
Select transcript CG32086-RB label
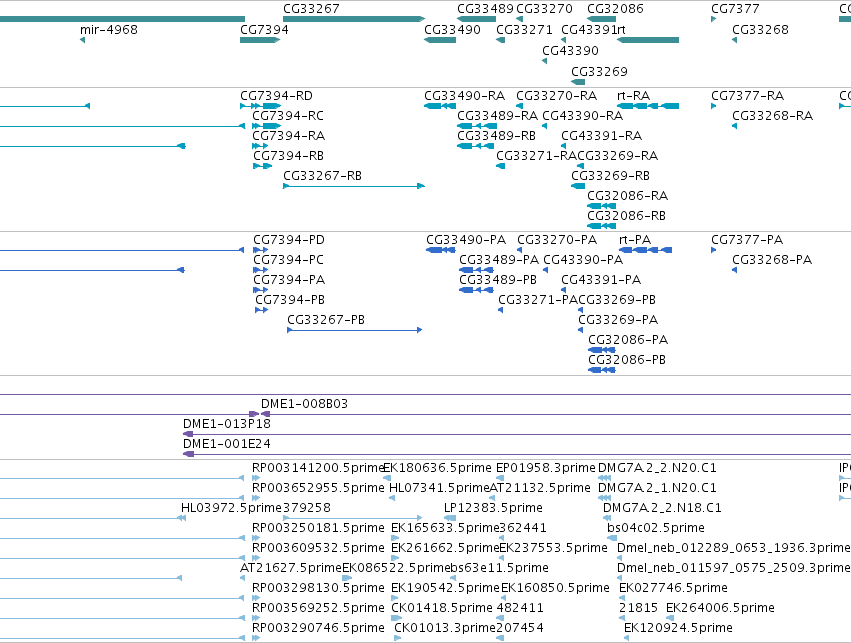[627, 217]
